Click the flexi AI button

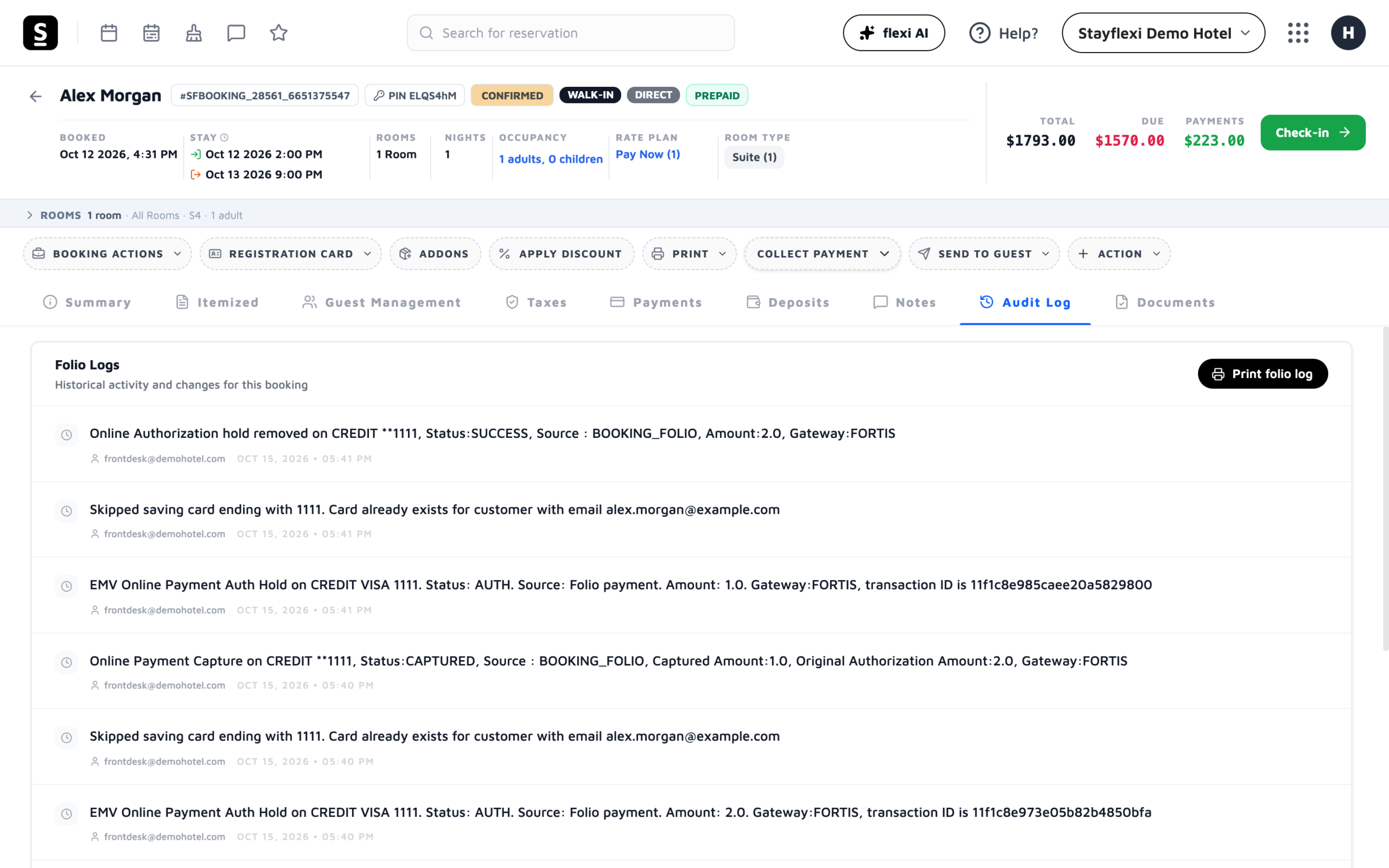(894, 33)
